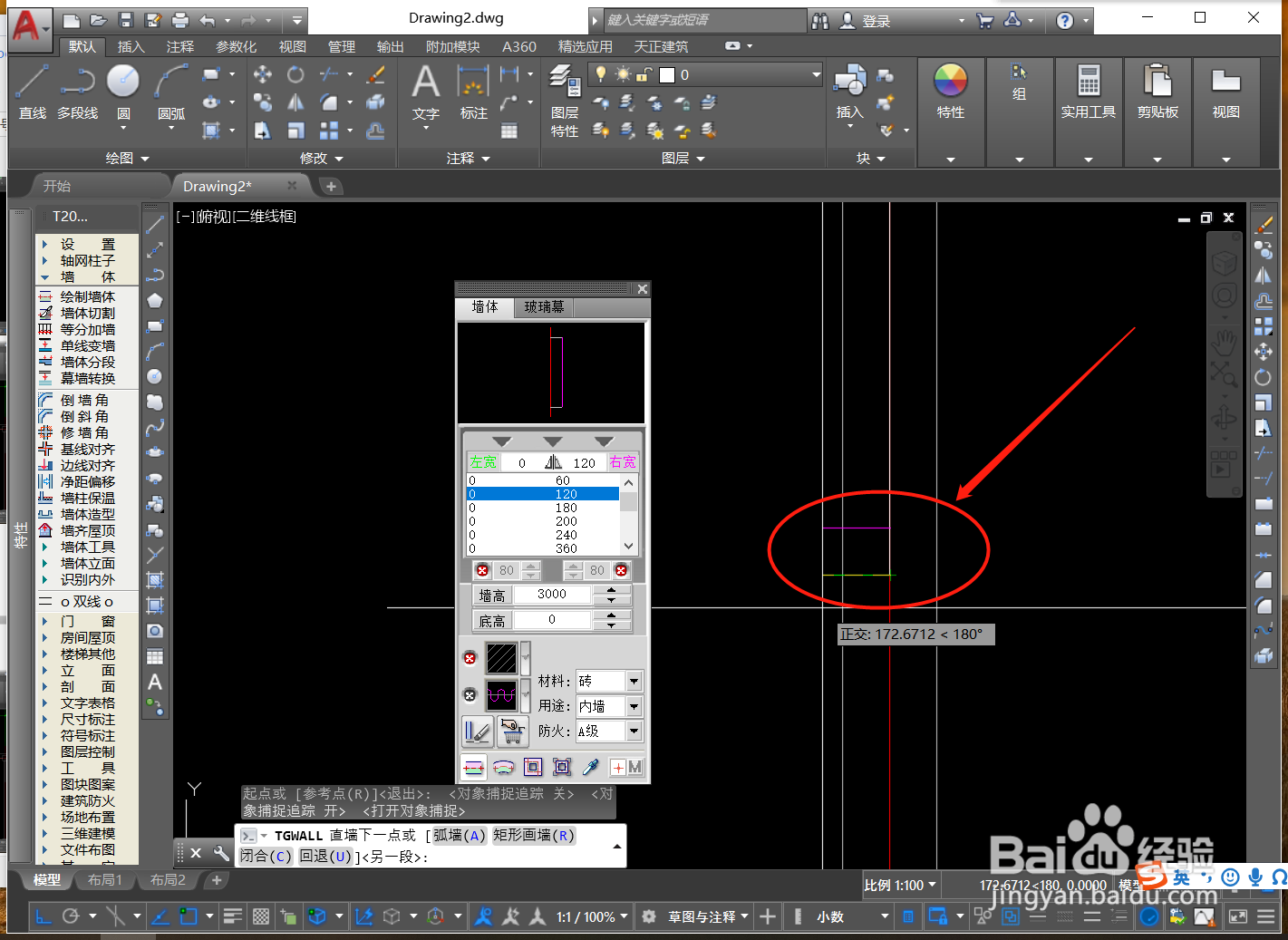Click the 墙高 value field showing 3000

552,595
